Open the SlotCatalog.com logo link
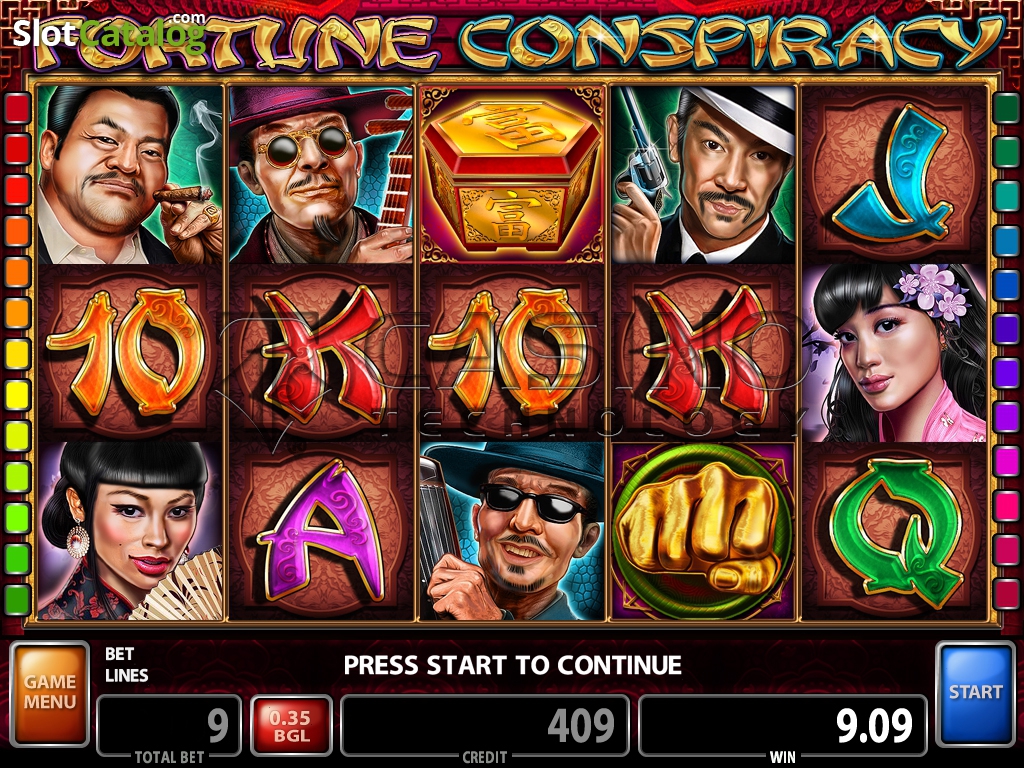Screen dimensions: 1024x768 pyautogui.click(x=109, y=33)
